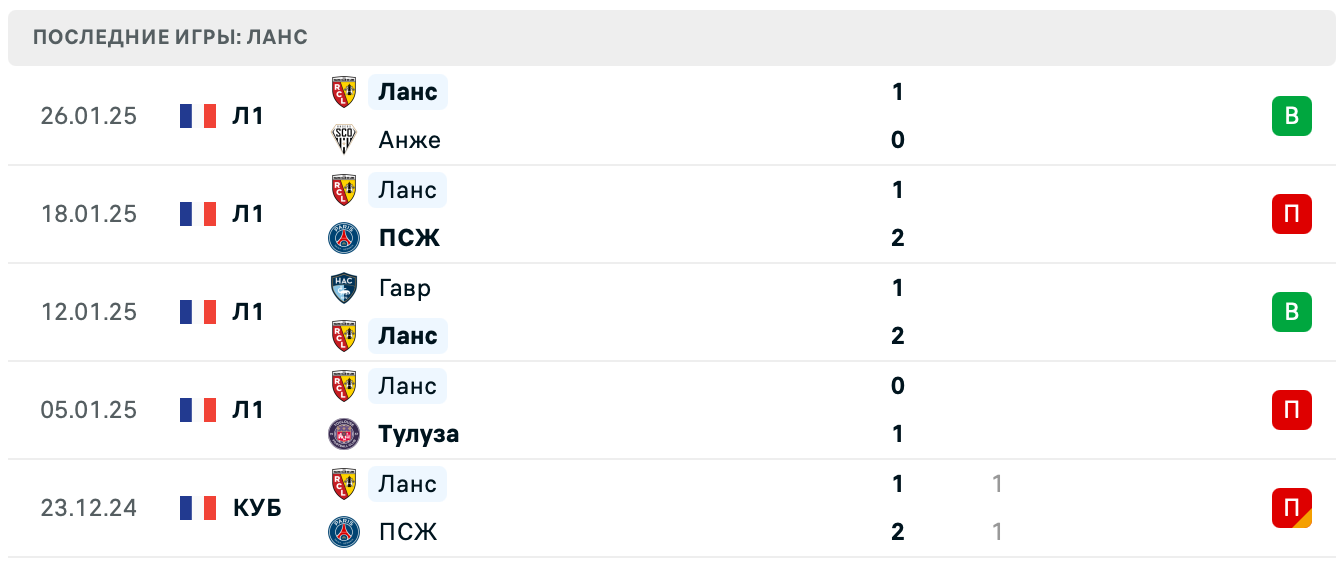1344x570 pixels.
Task: Click the Le Havre club crest
Action: pos(344,288)
